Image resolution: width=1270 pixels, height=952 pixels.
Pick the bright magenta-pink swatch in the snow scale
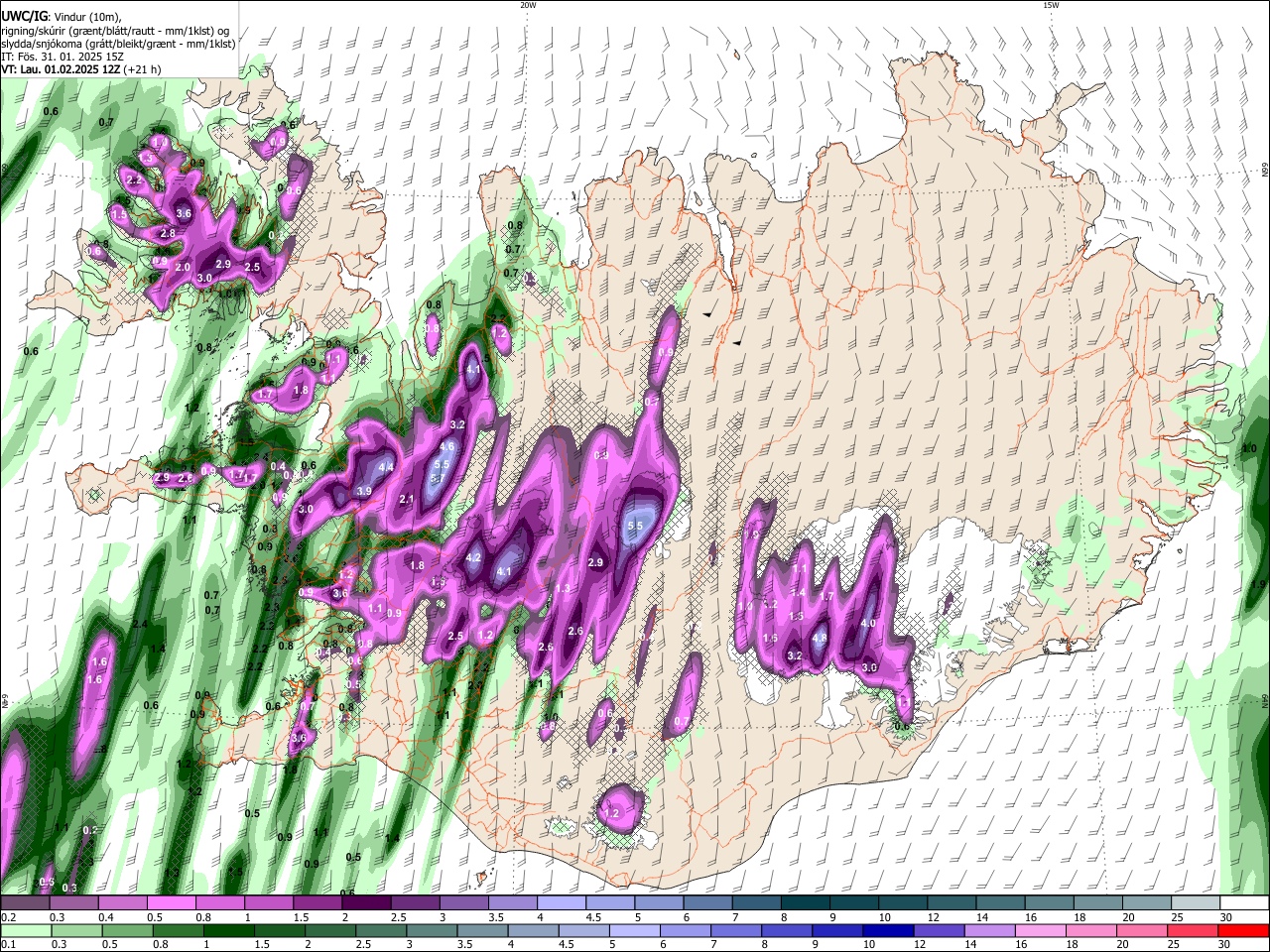171,903
